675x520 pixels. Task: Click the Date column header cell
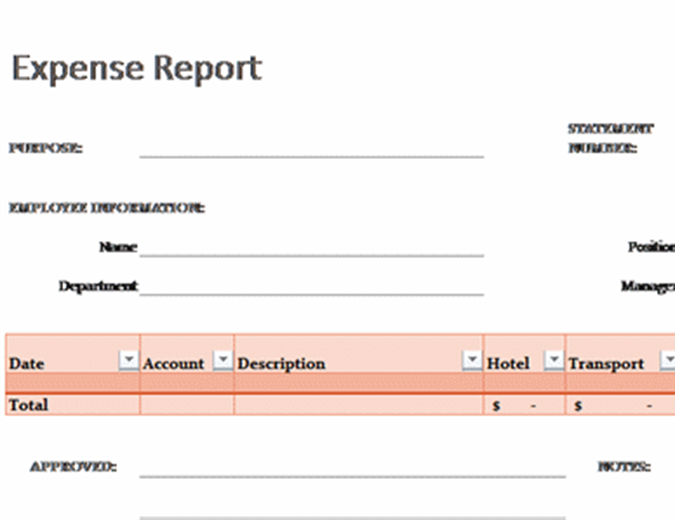coord(60,363)
